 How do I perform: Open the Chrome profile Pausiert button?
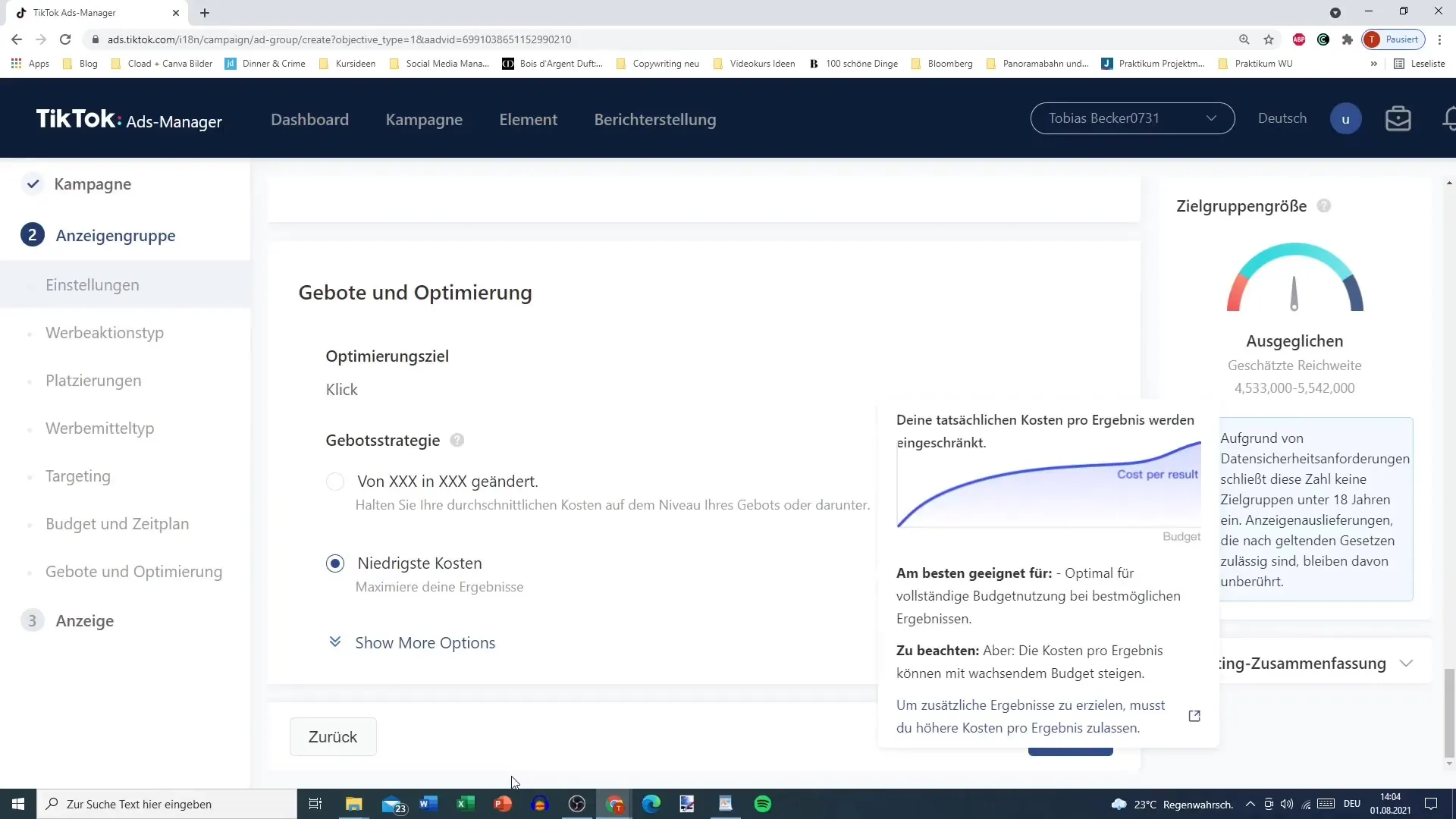1394,39
